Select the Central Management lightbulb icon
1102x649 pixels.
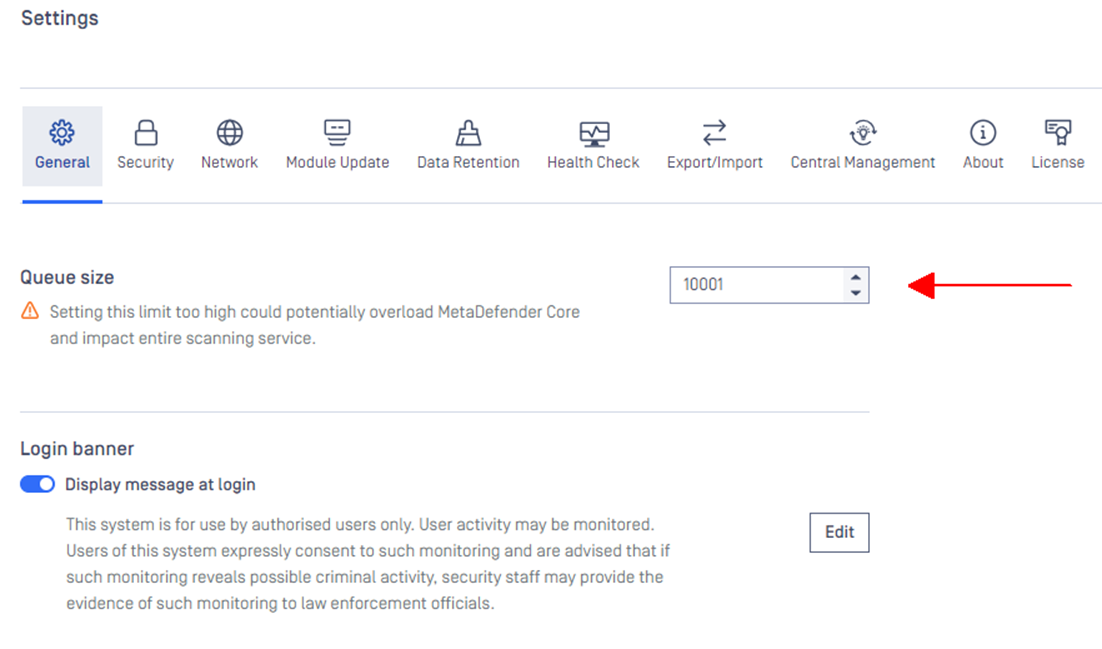point(863,132)
